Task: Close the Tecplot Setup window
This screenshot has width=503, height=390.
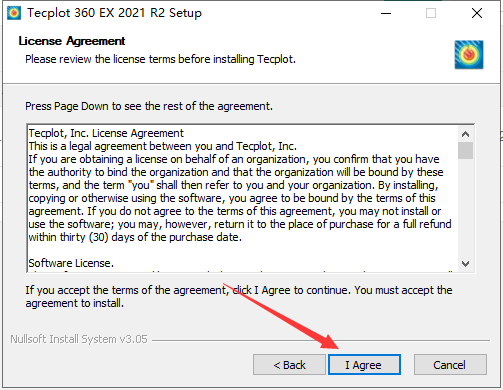Action: (477, 13)
